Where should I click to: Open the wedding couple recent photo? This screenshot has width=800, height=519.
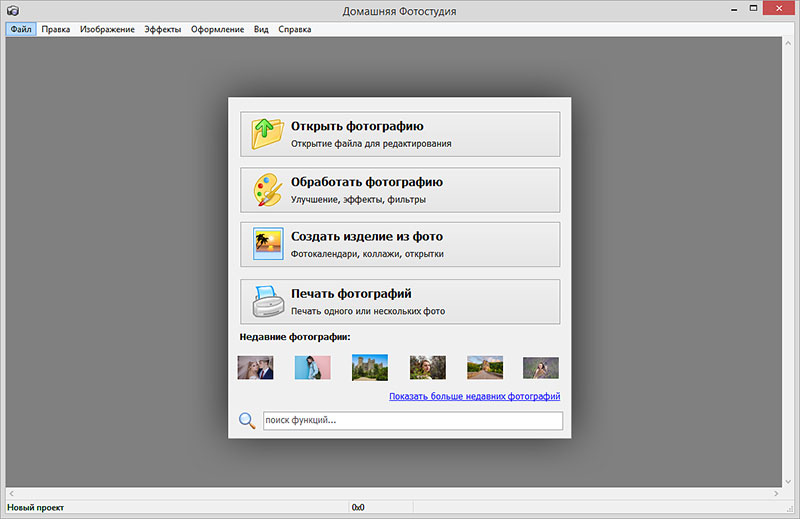coord(256,367)
